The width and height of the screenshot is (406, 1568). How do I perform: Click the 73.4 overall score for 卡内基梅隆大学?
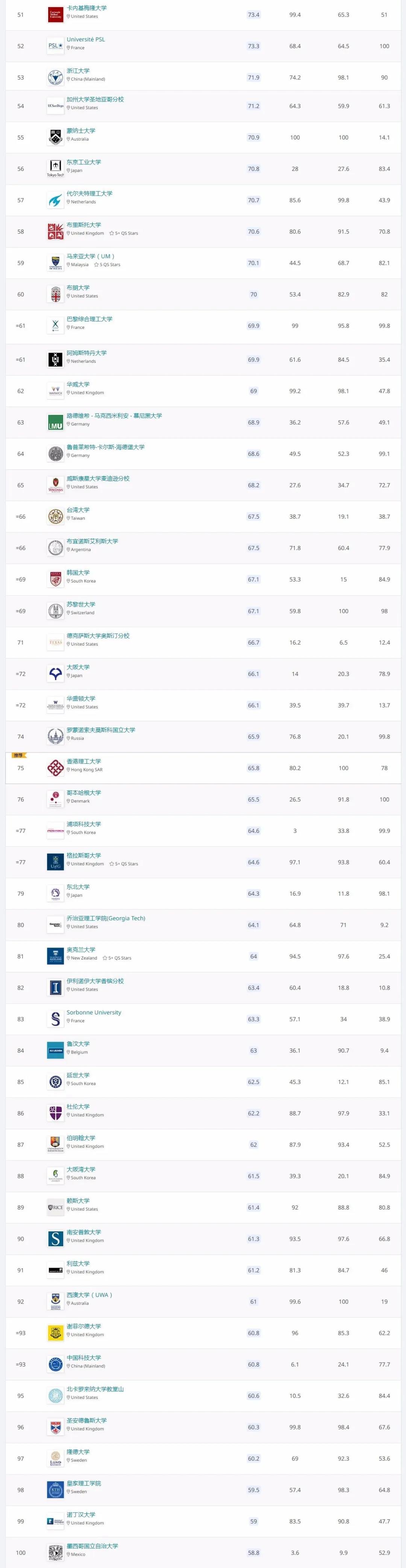tap(254, 15)
